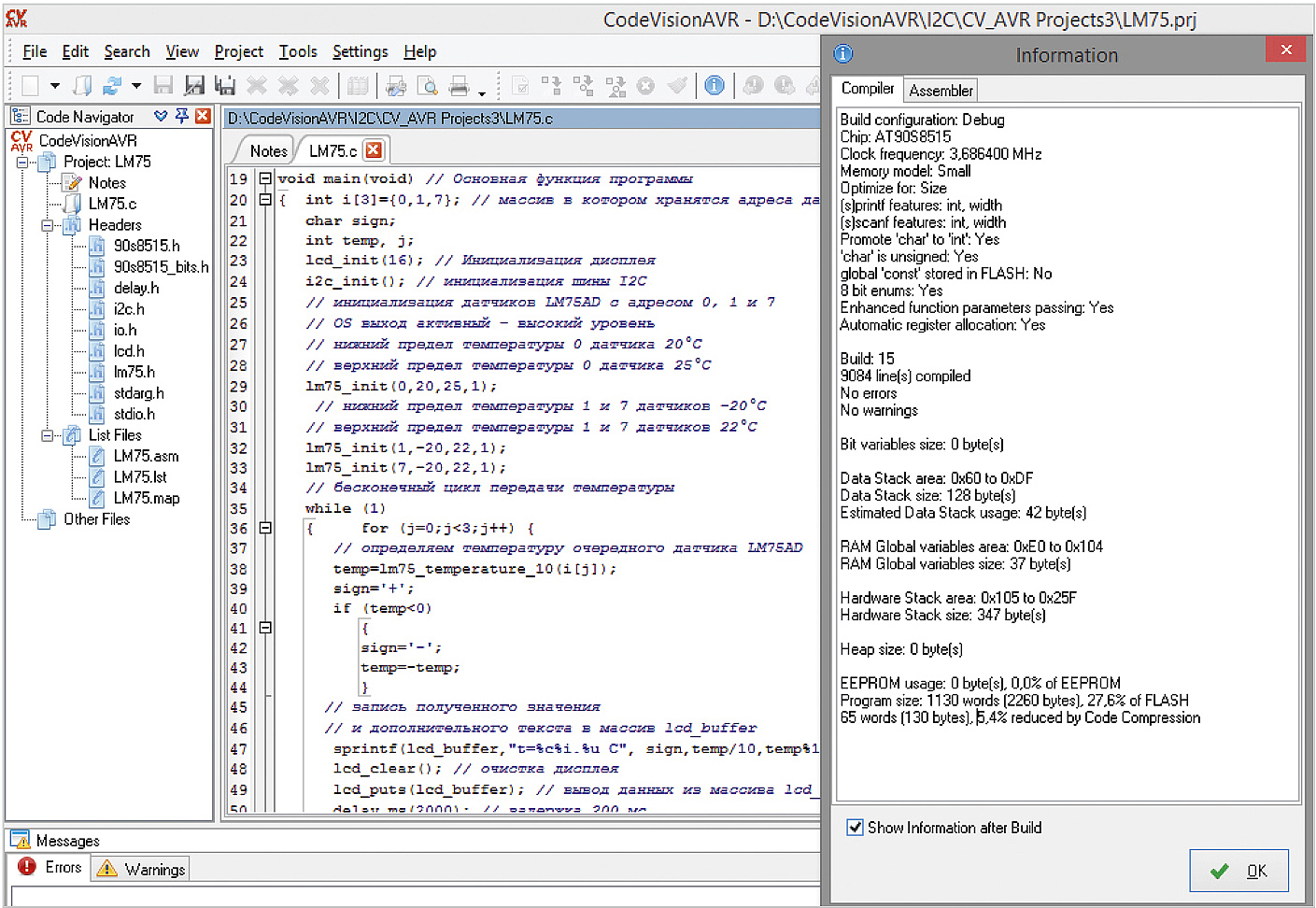Pin the Code Navigator panel
Screen dimensions: 1316x908
[x=181, y=116]
